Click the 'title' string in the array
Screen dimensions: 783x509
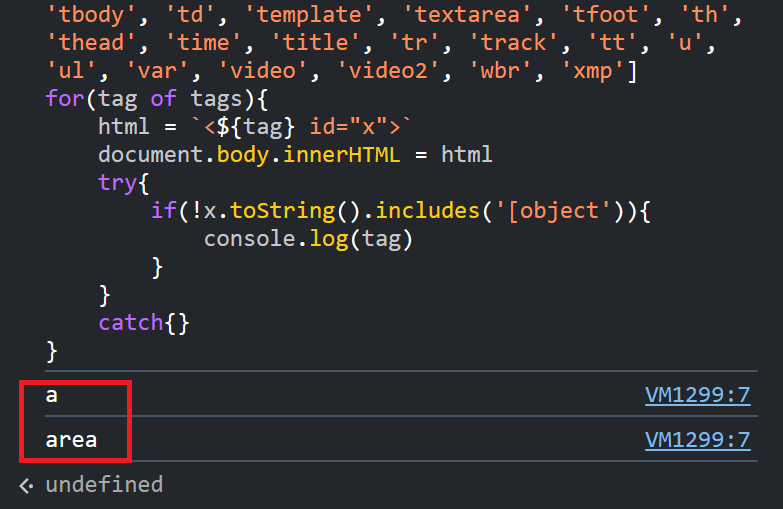point(316,42)
